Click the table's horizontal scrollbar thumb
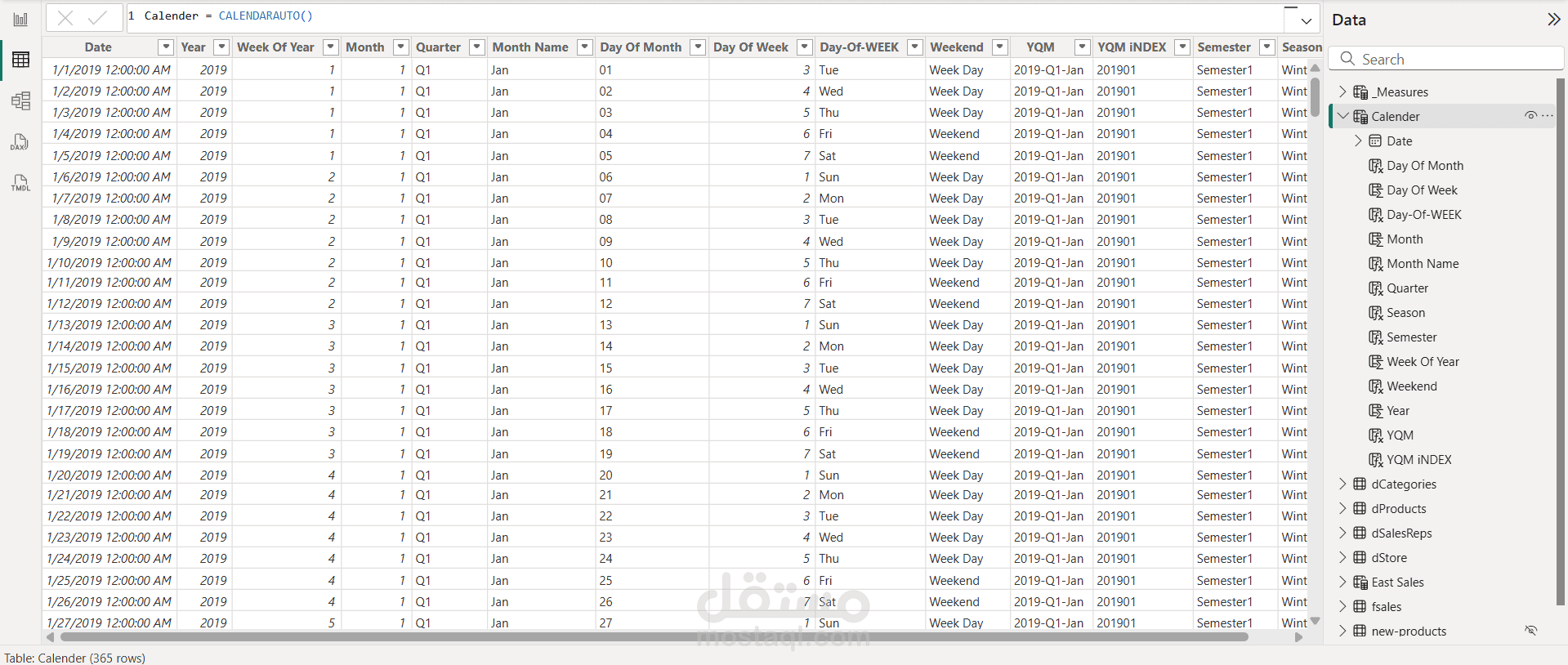The width and height of the screenshot is (1568, 665). point(654,637)
